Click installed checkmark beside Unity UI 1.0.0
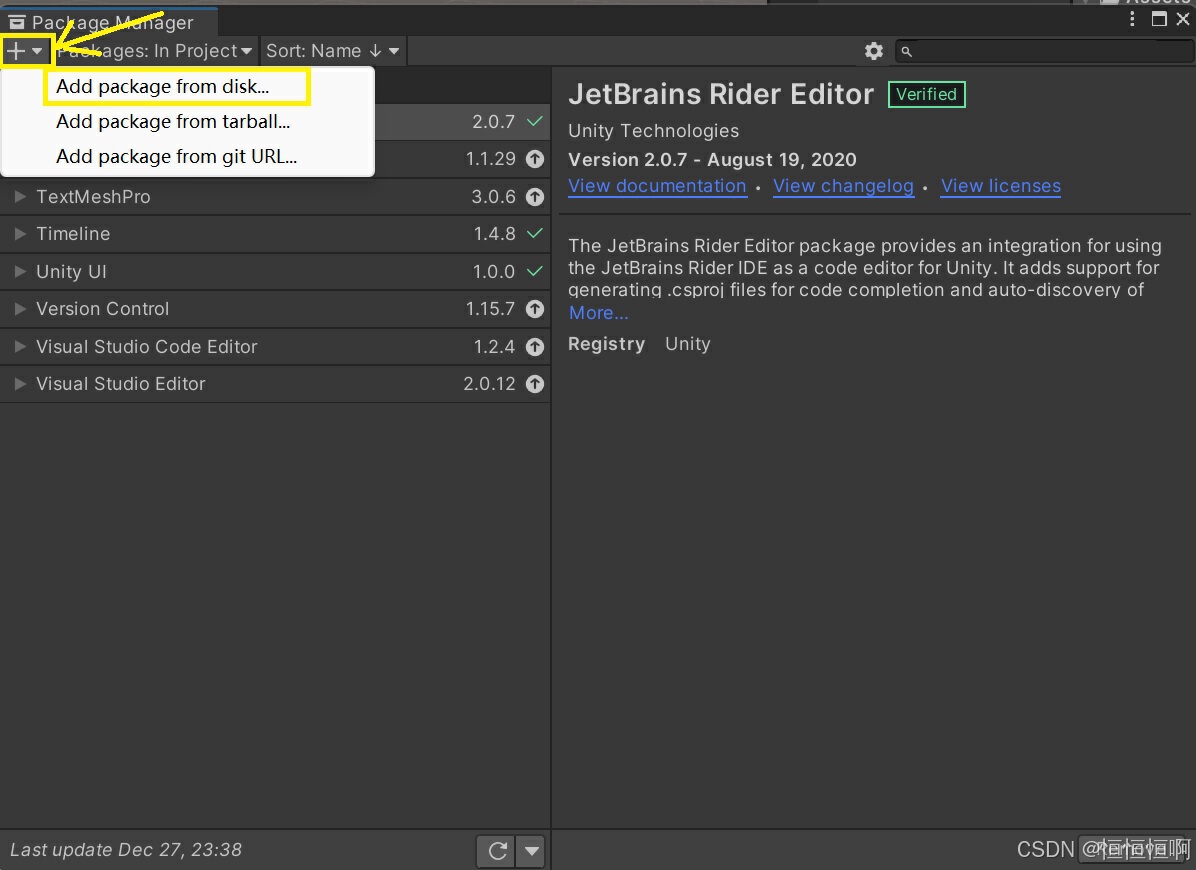Image resolution: width=1196 pixels, height=870 pixels. [x=535, y=271]
